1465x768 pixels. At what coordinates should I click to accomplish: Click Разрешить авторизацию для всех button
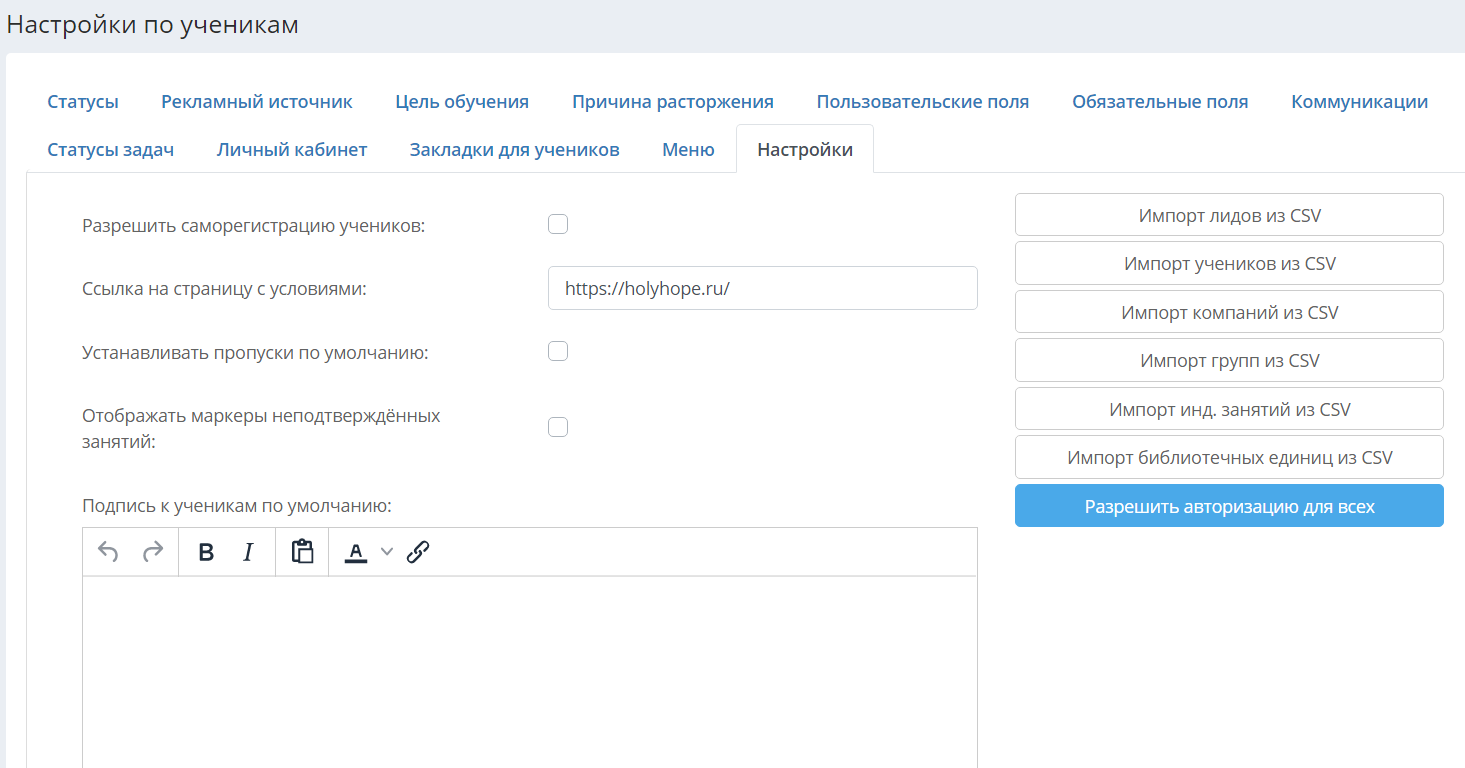[x=1229, y=506]
